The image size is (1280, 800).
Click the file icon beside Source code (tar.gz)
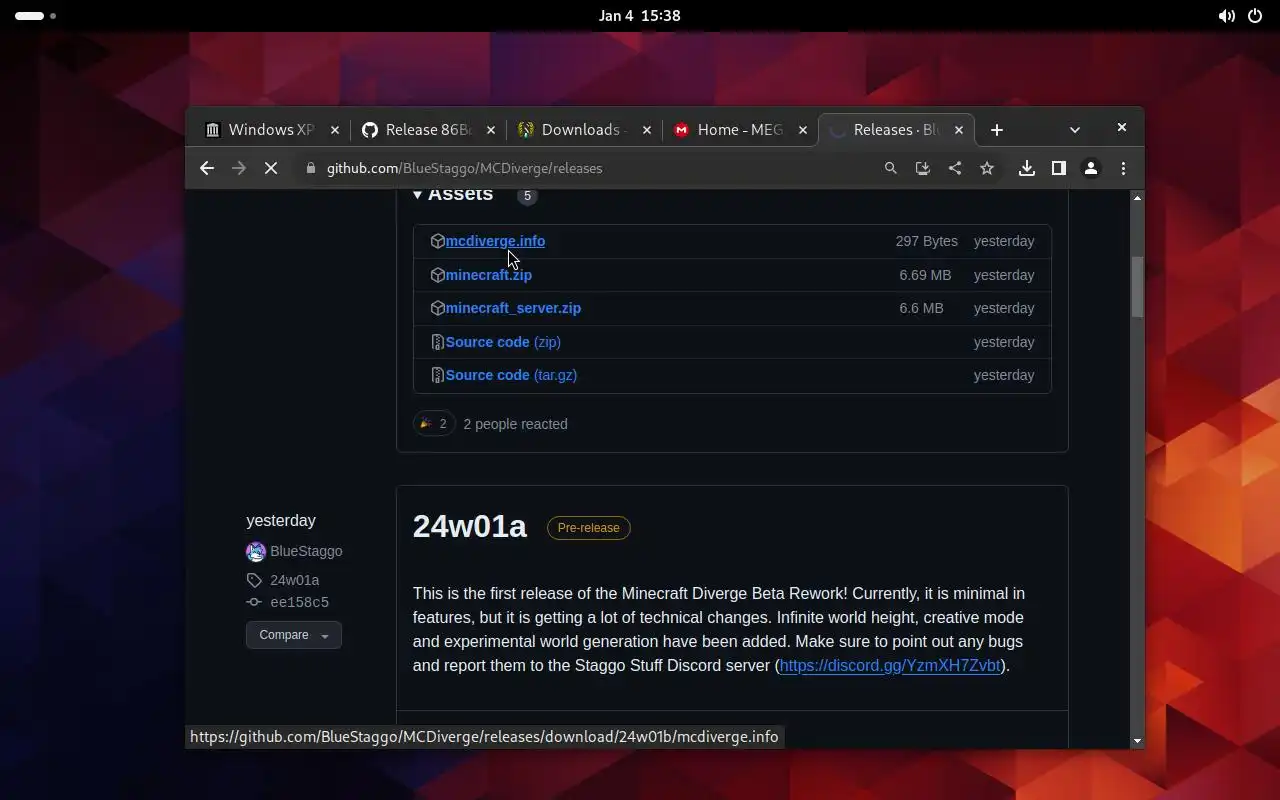coord(437,375)
